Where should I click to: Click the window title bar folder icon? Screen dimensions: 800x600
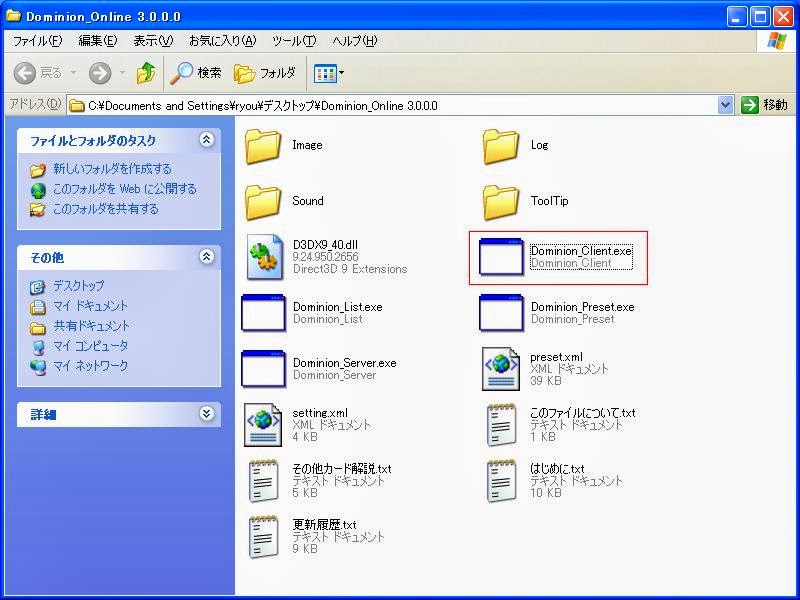tap(14, 16)
